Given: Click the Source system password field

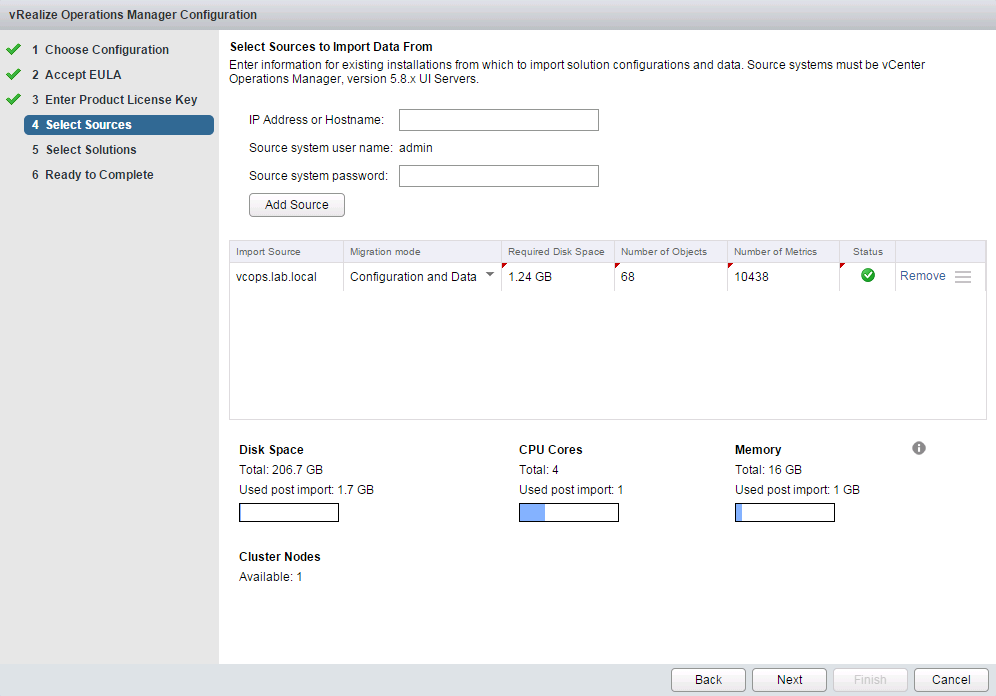Looking at the screenshot, I should point(498,177).
